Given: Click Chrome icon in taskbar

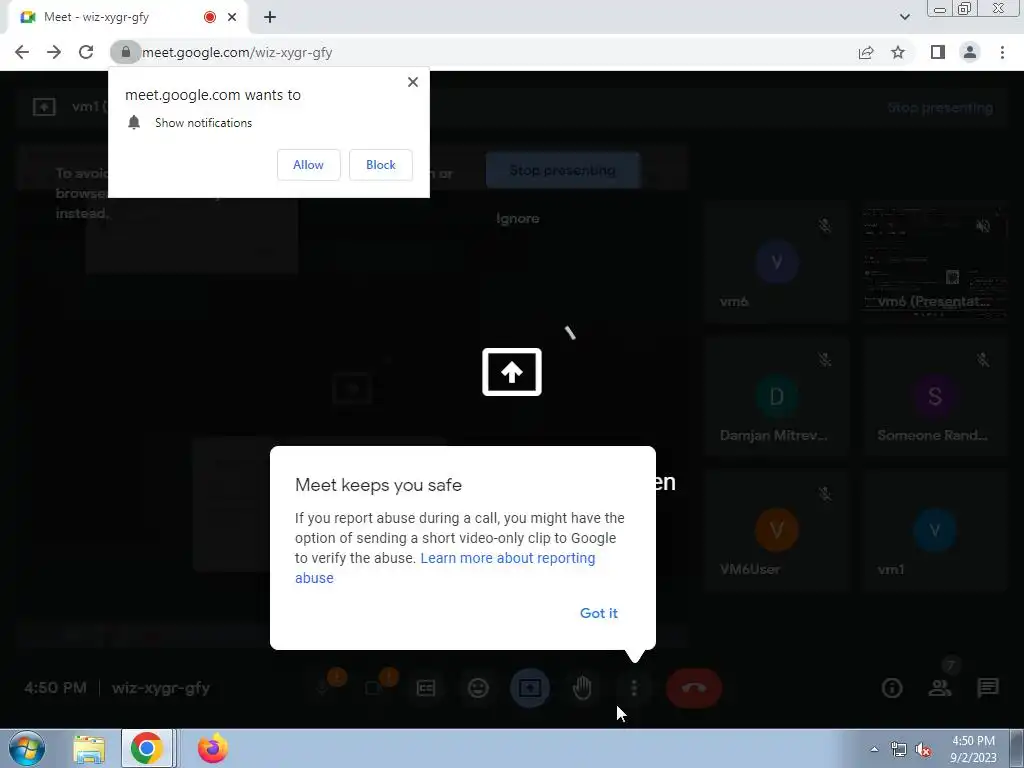Looking at the screenshot, I should point(147,748).
